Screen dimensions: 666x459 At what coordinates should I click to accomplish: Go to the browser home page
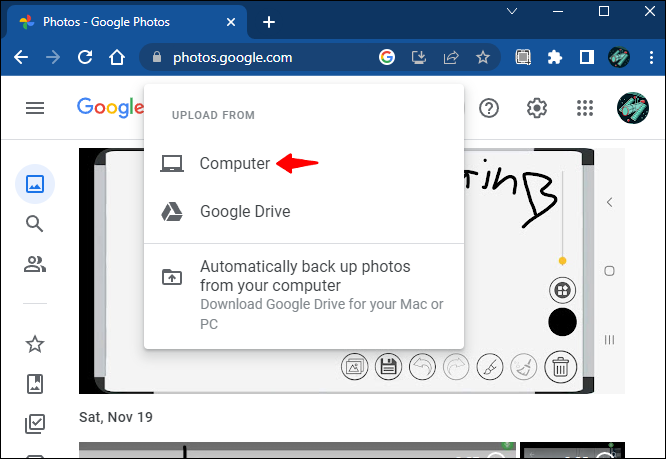point(117,57)
